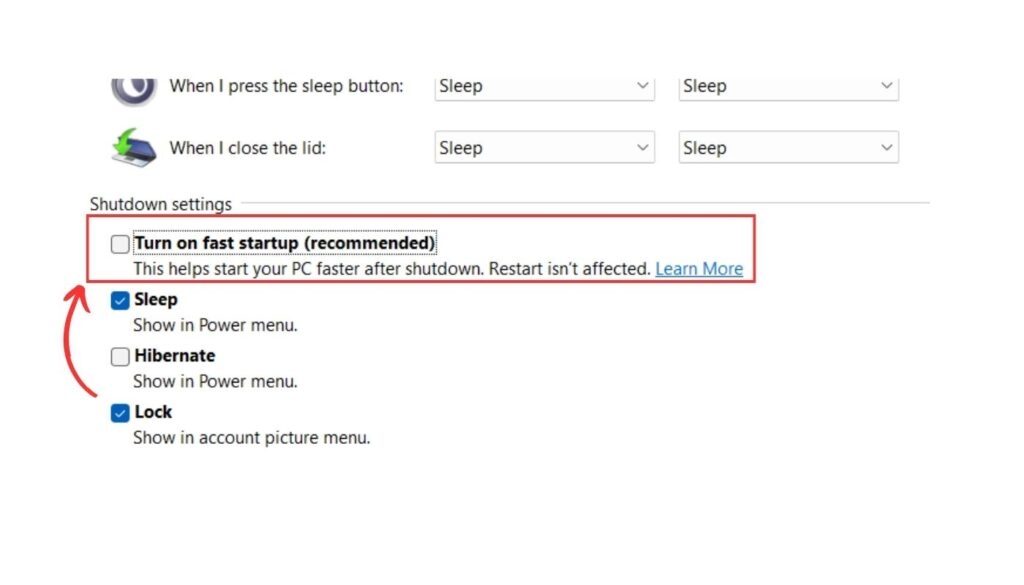Open first close the lid dropdown
This screenshot has width=1024, height=585.
point(545,148)
